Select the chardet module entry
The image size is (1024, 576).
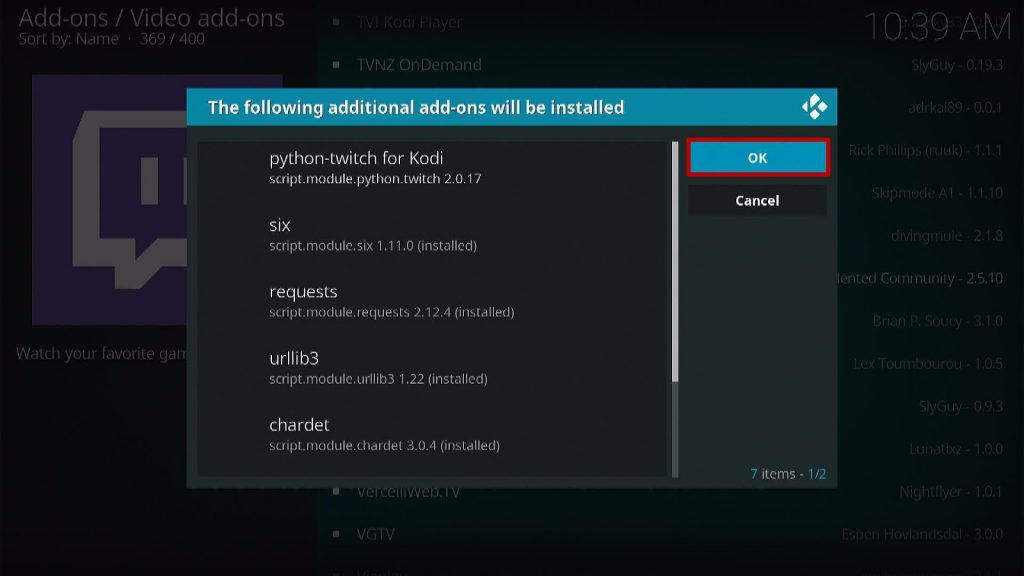(432, 434)
